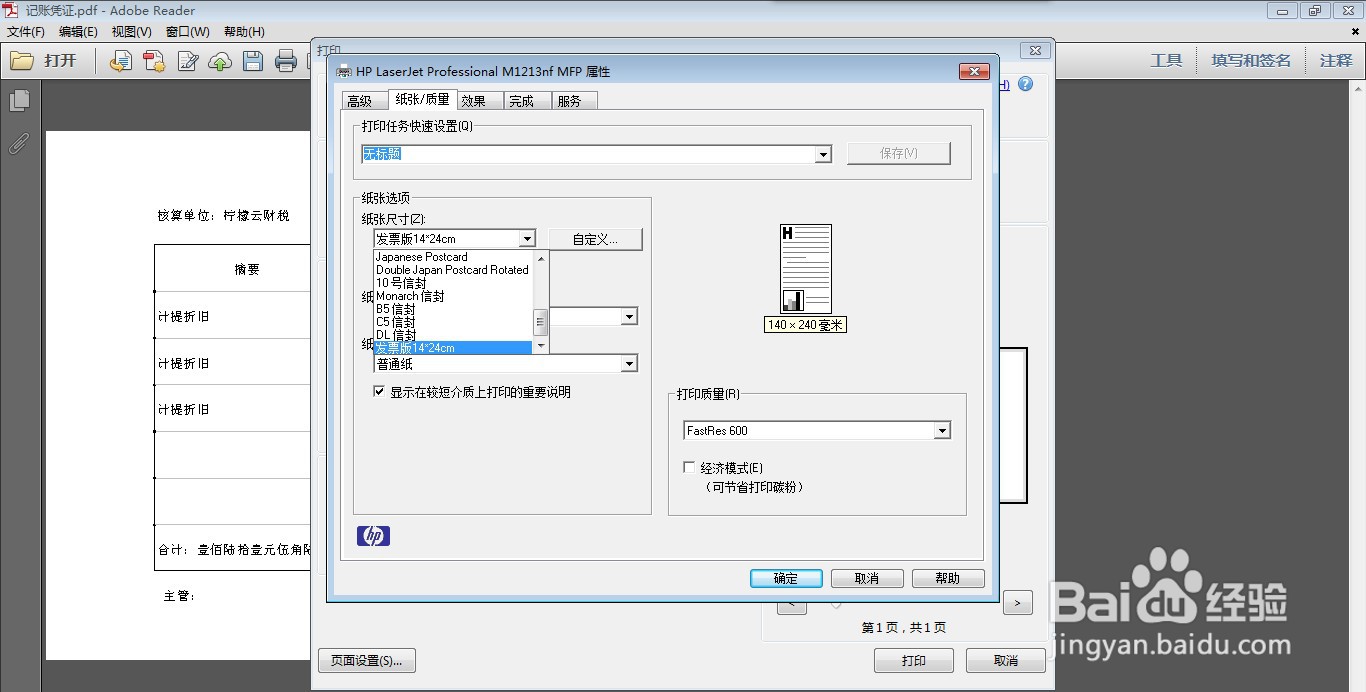
Task: Click the 页面设置(S)... button
Action: (367, 660)
